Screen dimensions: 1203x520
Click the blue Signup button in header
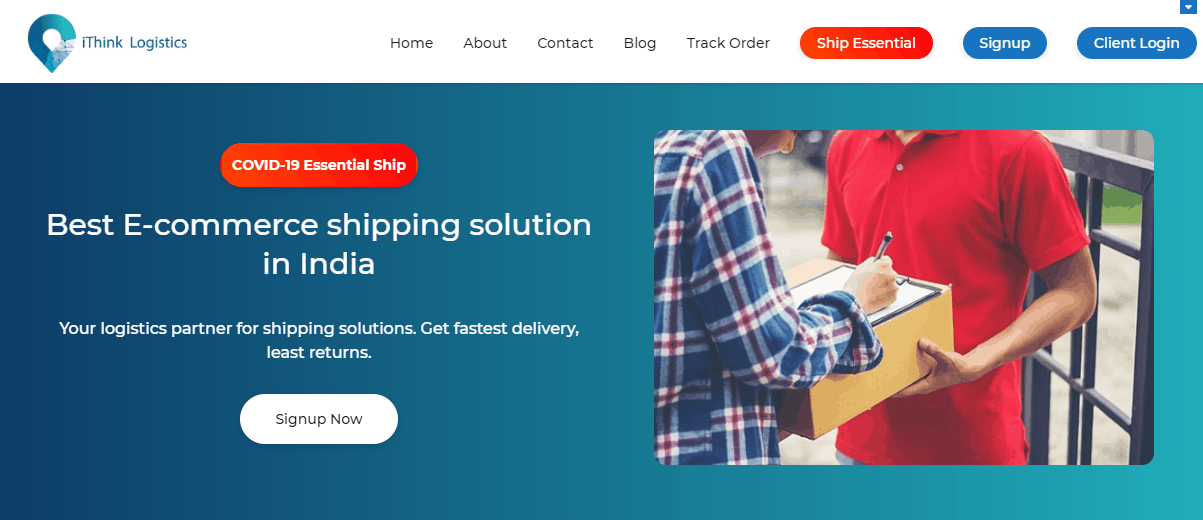pyautogui.click(x=1004, y=43)
